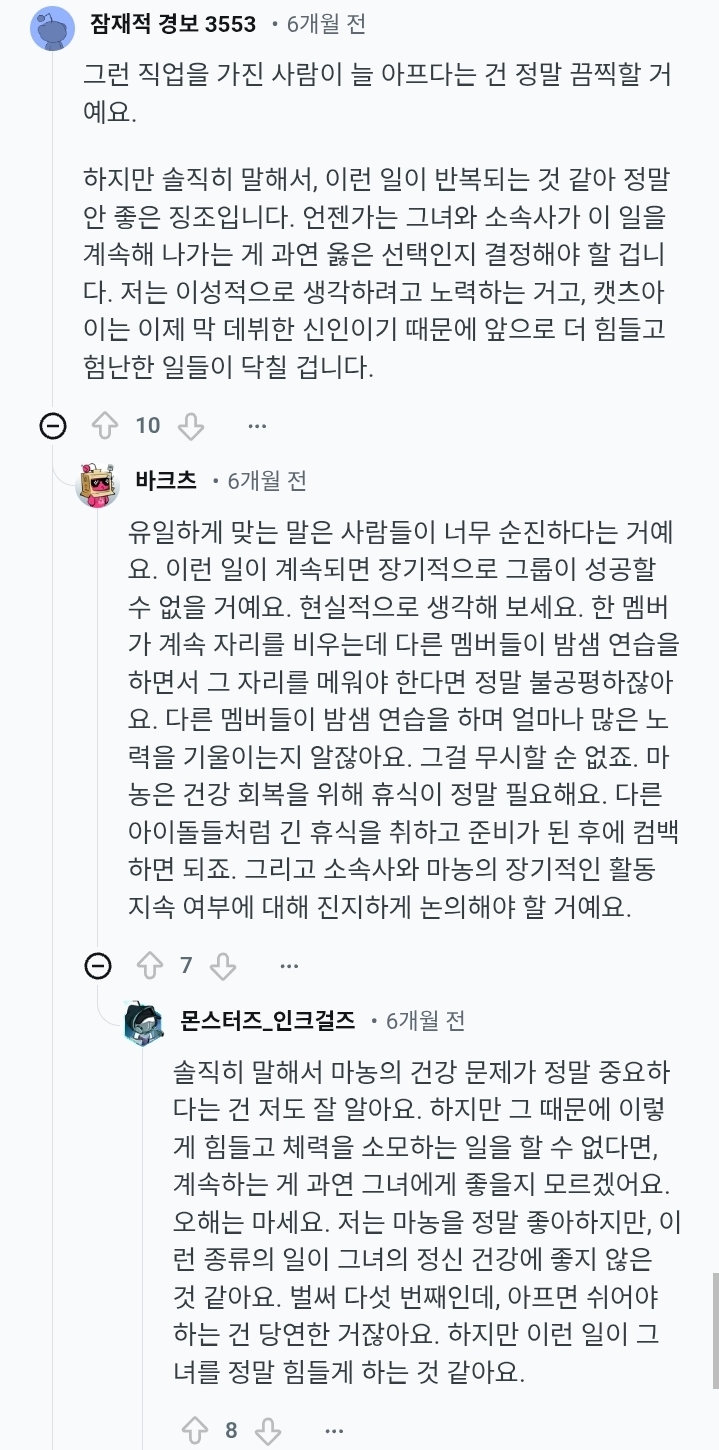
Task: Visit username 몬스터즈_인크걸즈
Action: click(267, 1021)
